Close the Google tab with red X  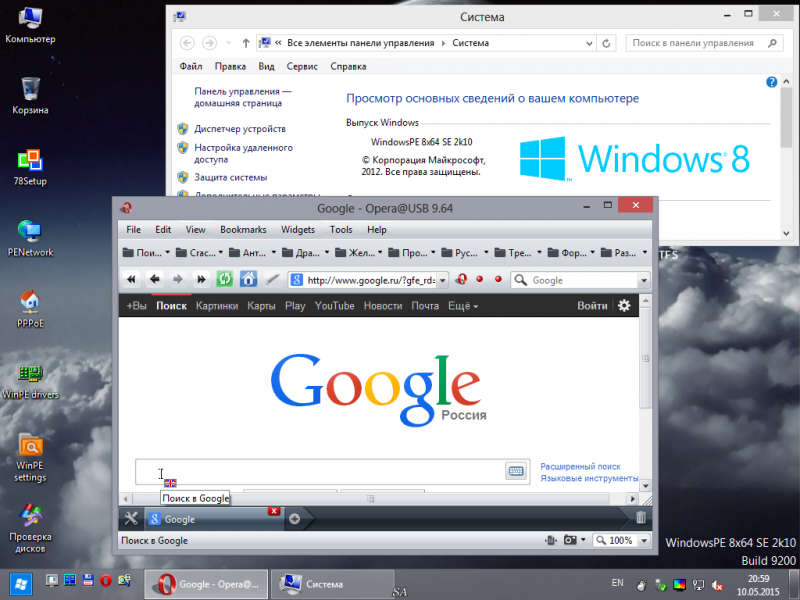pos(274,511)
